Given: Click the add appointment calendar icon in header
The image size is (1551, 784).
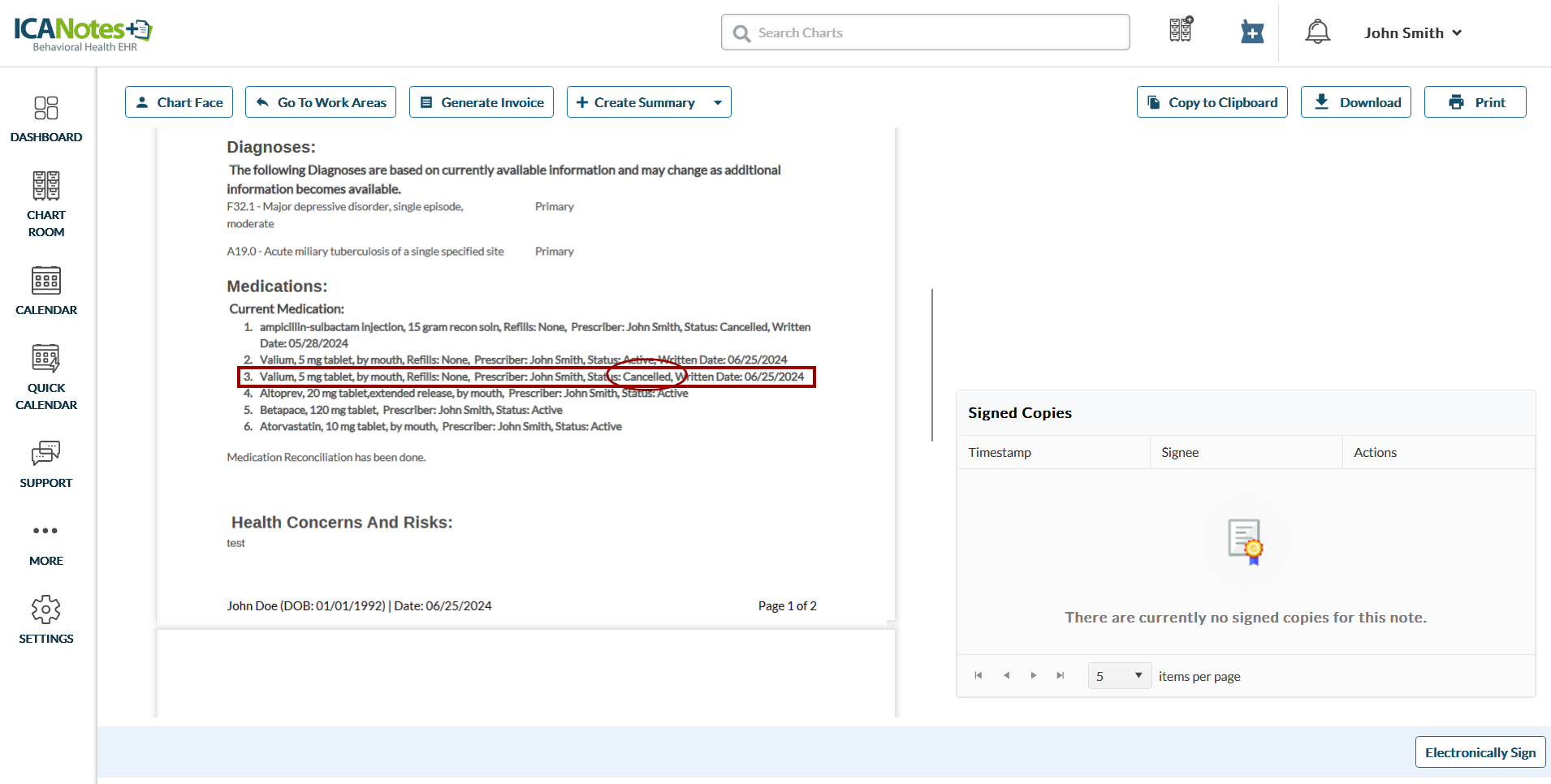Looking at the screenshot, I should [1251, 32].
